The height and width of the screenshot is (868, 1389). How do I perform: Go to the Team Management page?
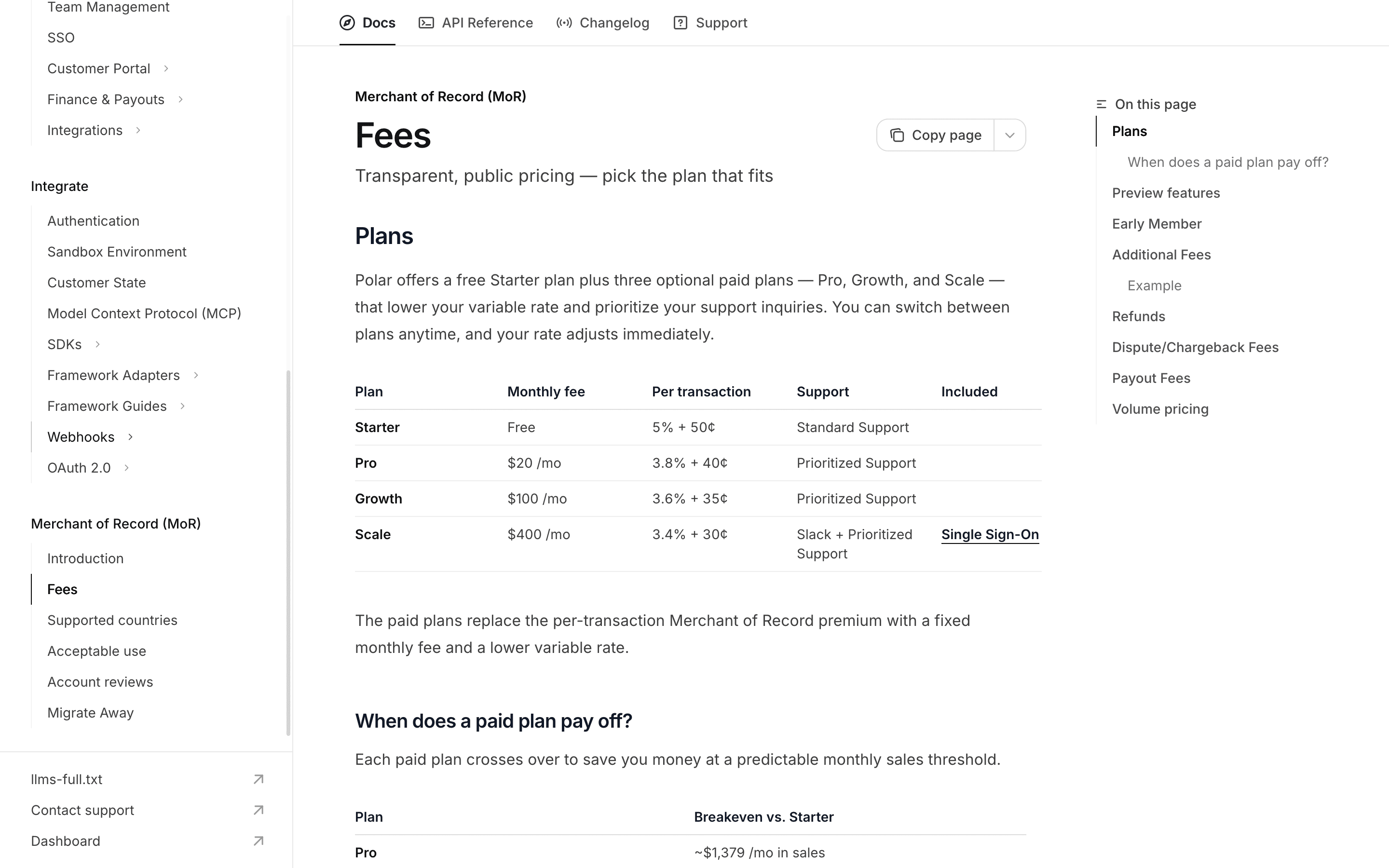[x=109, y=7]
